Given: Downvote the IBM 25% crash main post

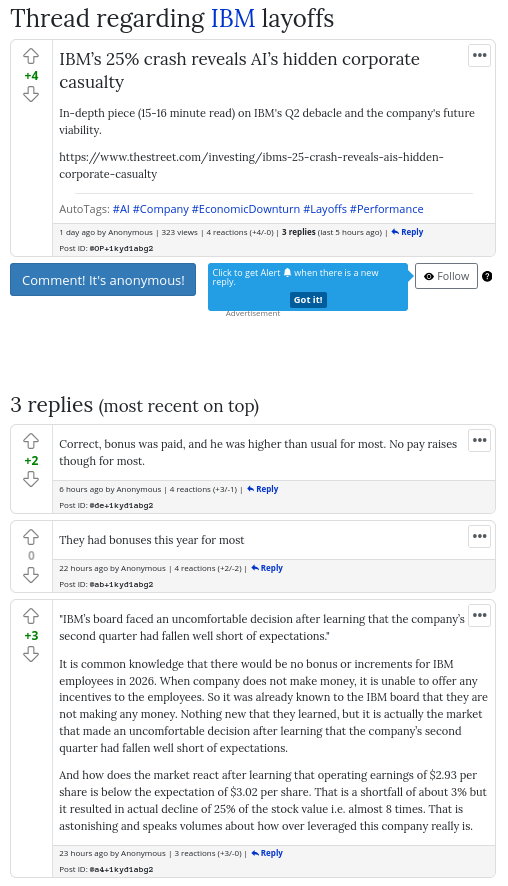Looking at the screenshot, I should pyautogui.click(x=31, y=94).
